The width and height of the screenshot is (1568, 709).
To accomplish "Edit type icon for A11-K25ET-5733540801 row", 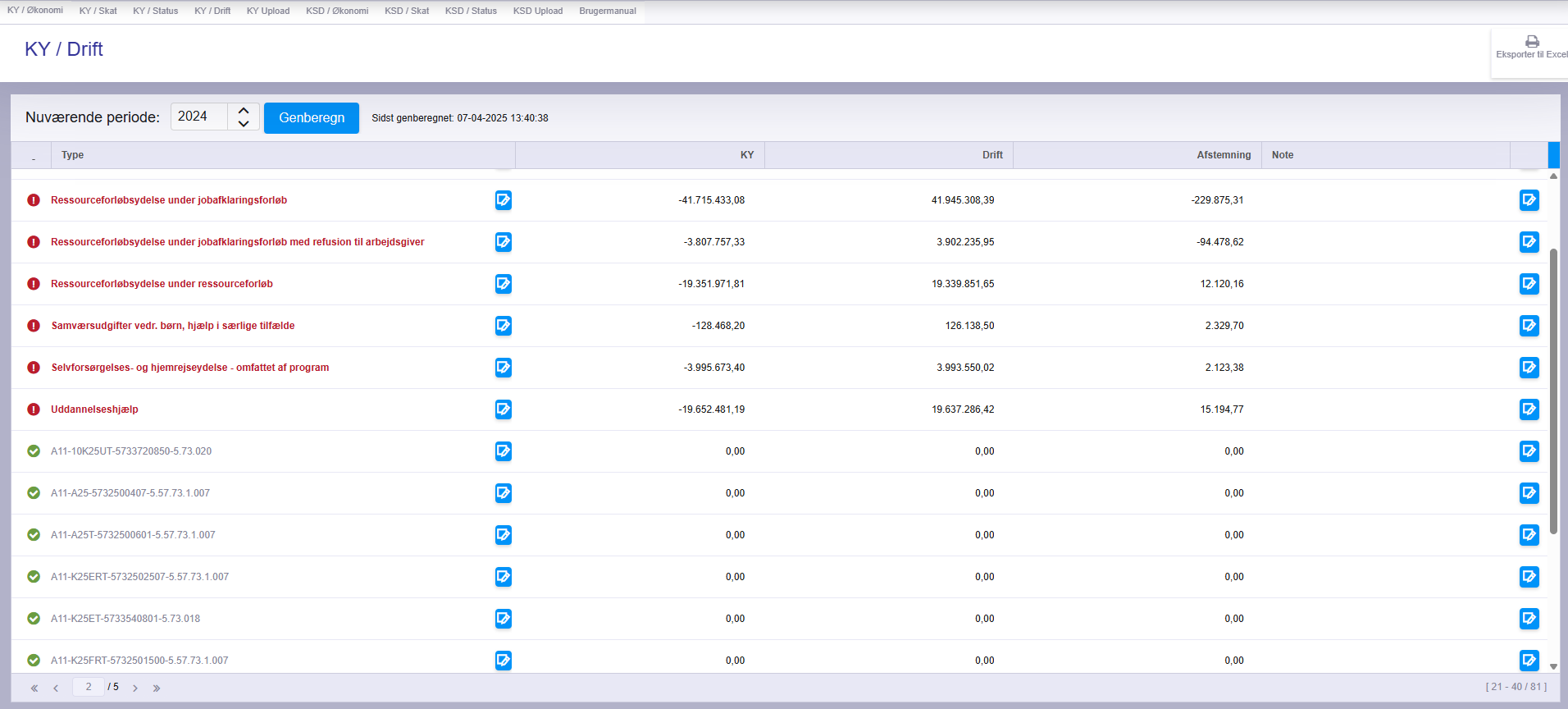I will tap(504, 619).
